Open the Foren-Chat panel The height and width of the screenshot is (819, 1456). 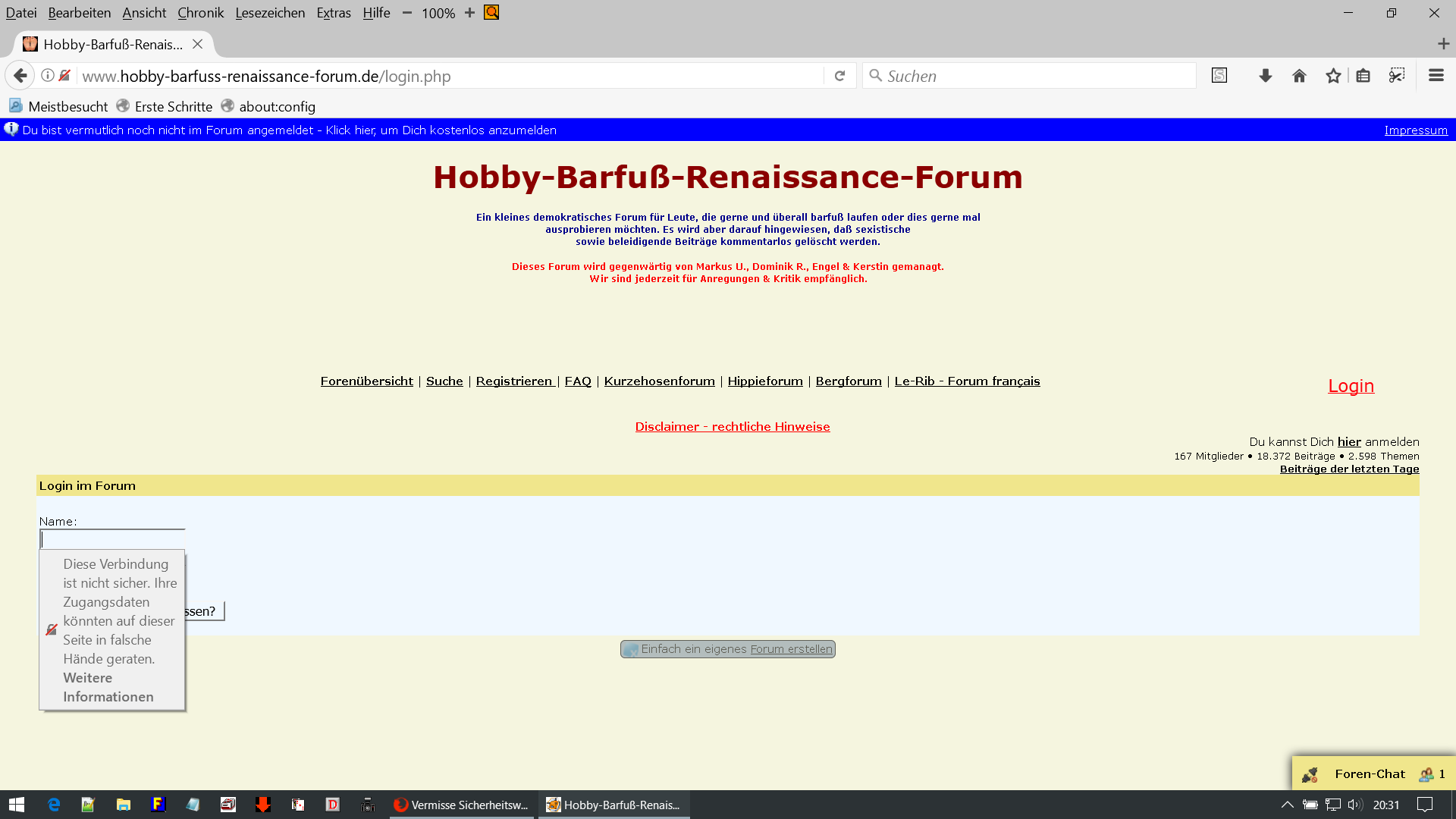(x=1370, y=773)
